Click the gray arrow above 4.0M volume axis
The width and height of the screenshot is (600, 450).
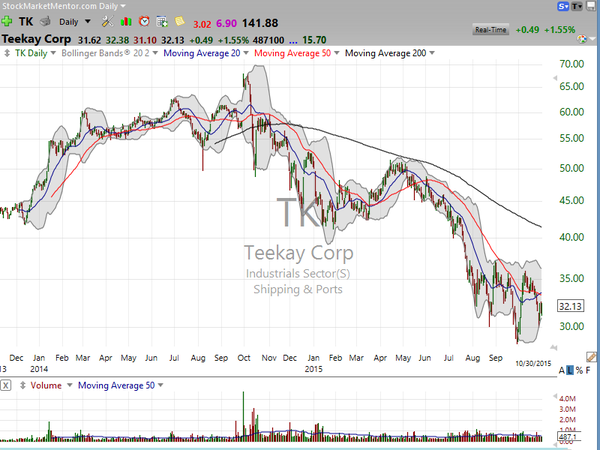554,396
